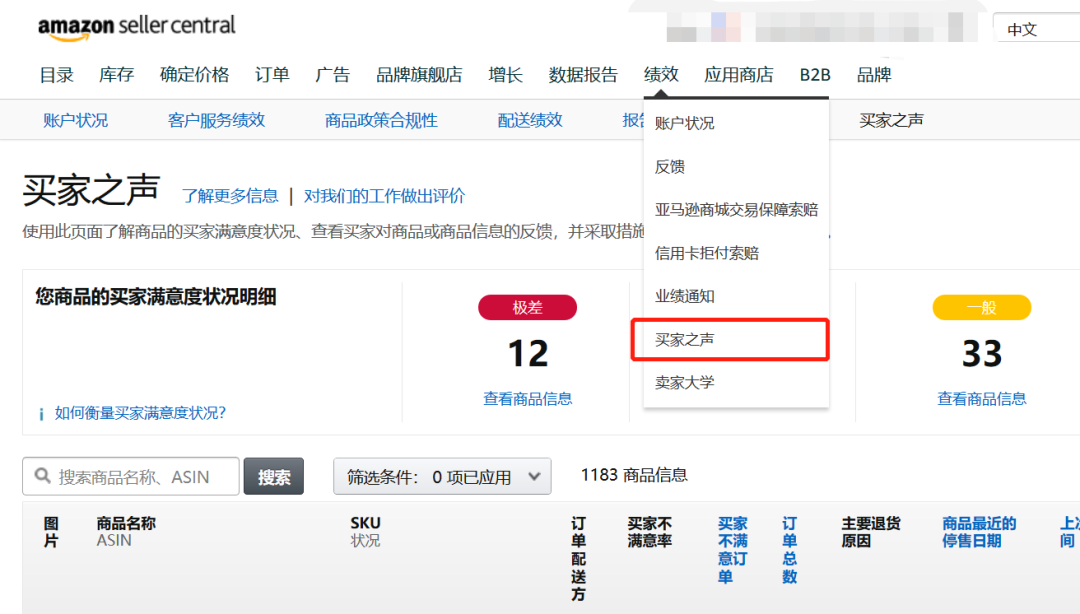This screenshot has height=614, width=1080.
Task: Open the 数据报告 menu
Action: click(x=583, y=74)
